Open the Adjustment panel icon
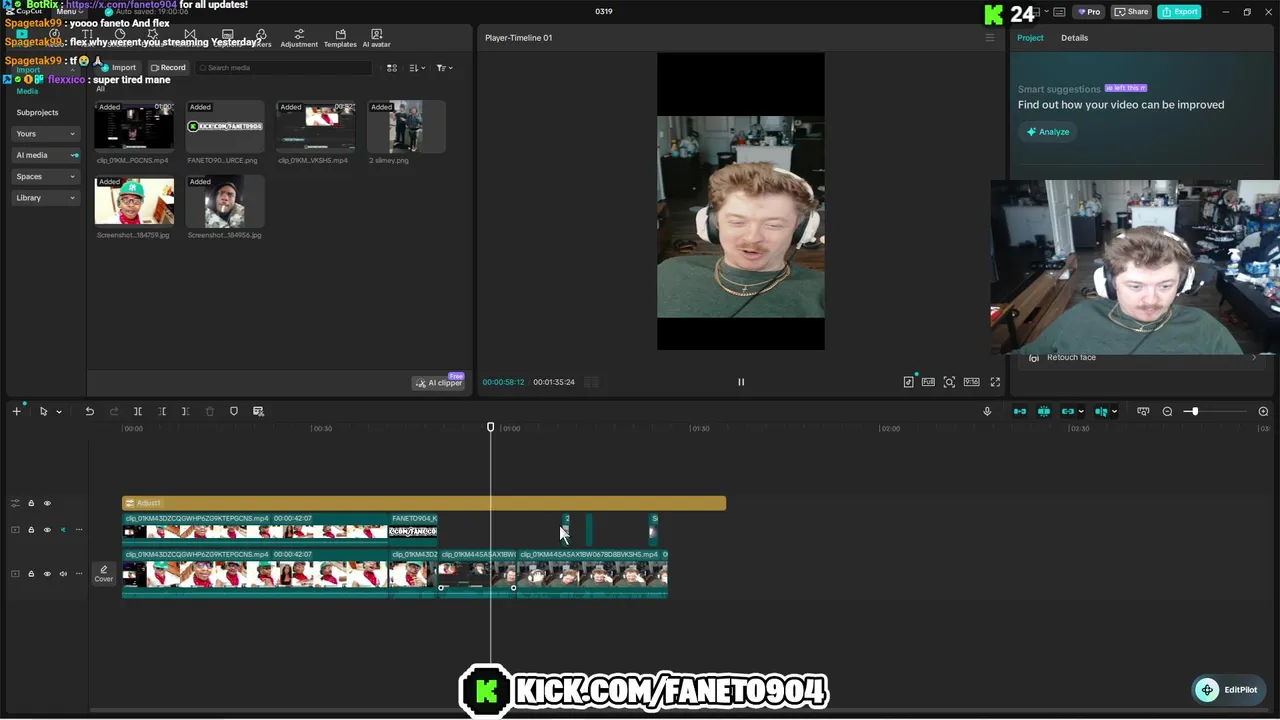The width and height of the screenshot is (1280, 720). pyautogui.click(x=298, y=38)
